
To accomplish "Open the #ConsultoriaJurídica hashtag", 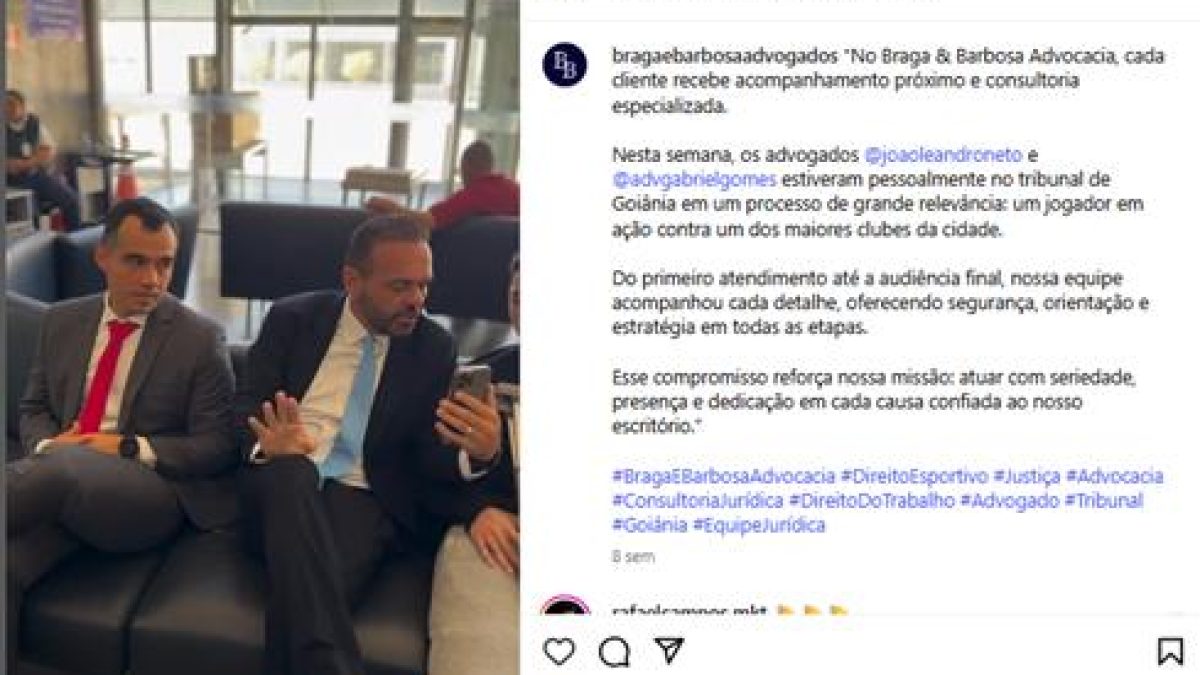I will pos(697,501).
